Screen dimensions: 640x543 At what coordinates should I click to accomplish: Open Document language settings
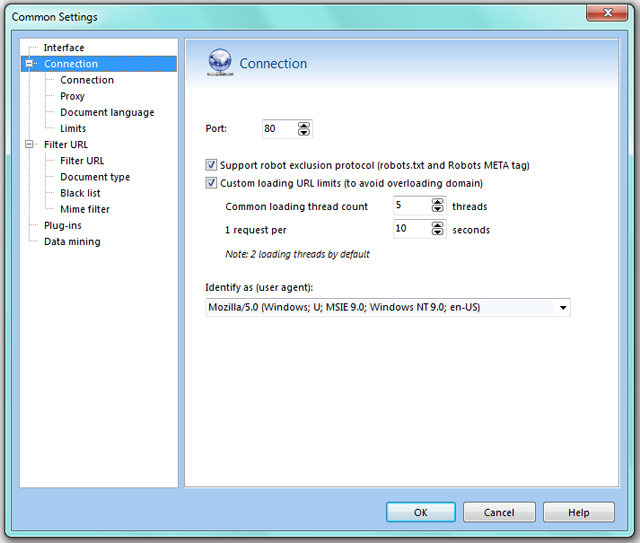point(107,112)
